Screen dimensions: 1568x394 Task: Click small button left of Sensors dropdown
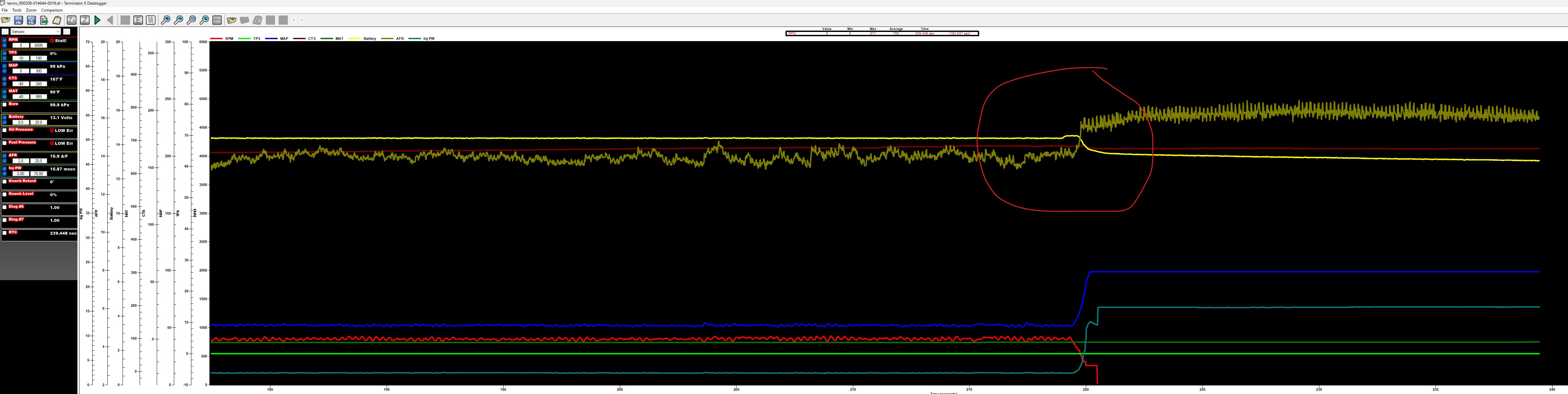coord(5,32)
